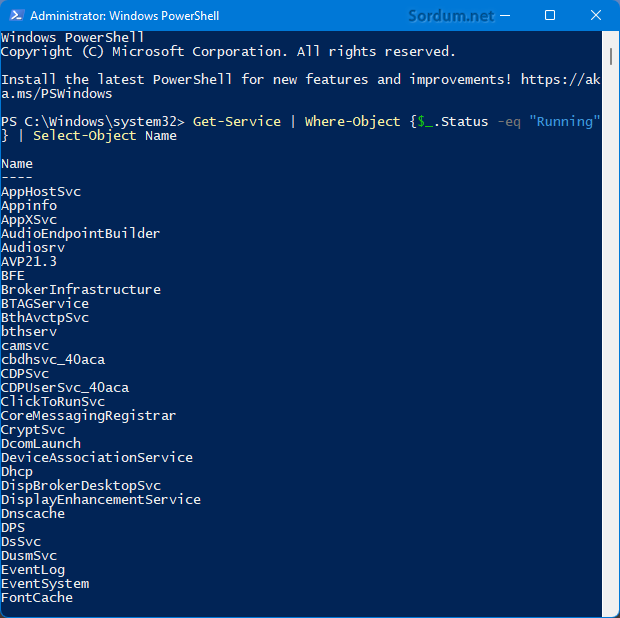The image size is (620, 618).
Task: Click the Where-Object cmdlet text
Action: pos(352,121)
